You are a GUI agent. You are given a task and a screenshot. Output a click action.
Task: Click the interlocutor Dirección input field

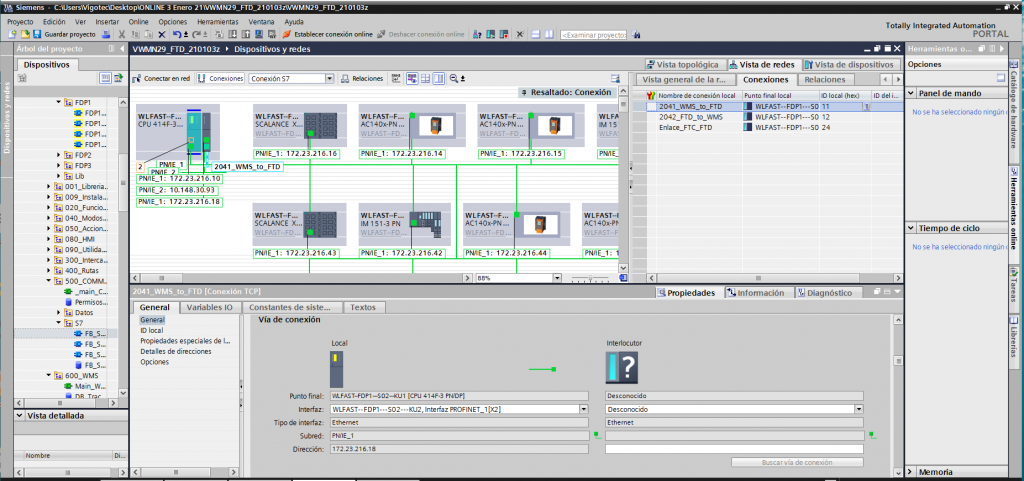coord(735,450)
